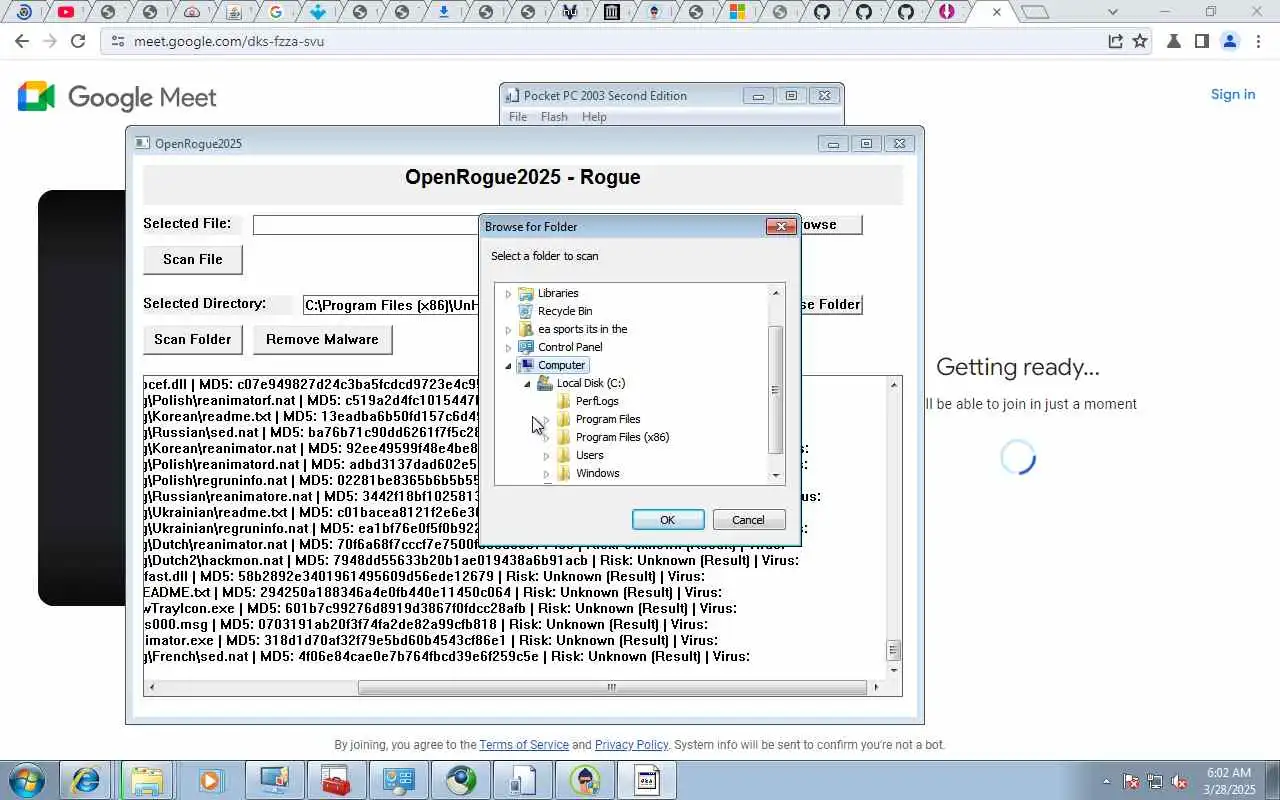Reload the Google Meet page
This screenshot has width=1280, height=800.
pyautogui.click(x=78, y=41)
